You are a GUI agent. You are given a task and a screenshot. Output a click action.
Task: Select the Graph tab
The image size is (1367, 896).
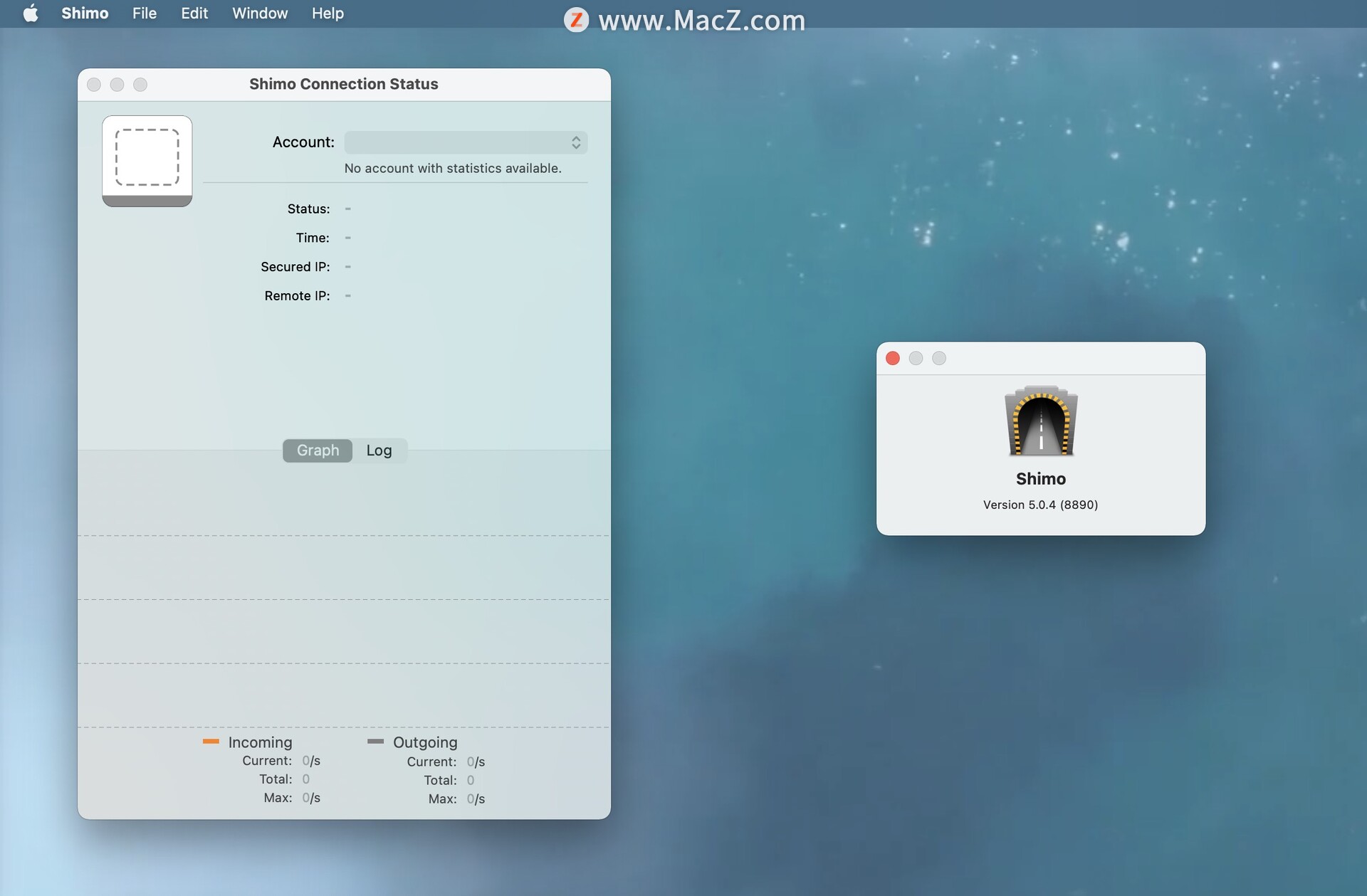click(318, 450)
